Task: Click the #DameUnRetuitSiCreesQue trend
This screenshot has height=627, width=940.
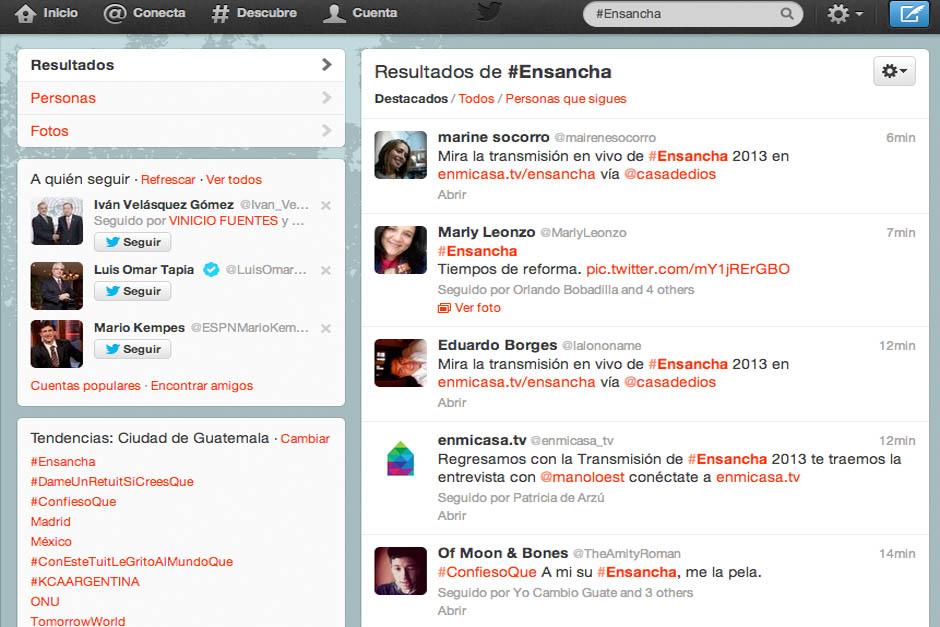Action: (112, 482)
